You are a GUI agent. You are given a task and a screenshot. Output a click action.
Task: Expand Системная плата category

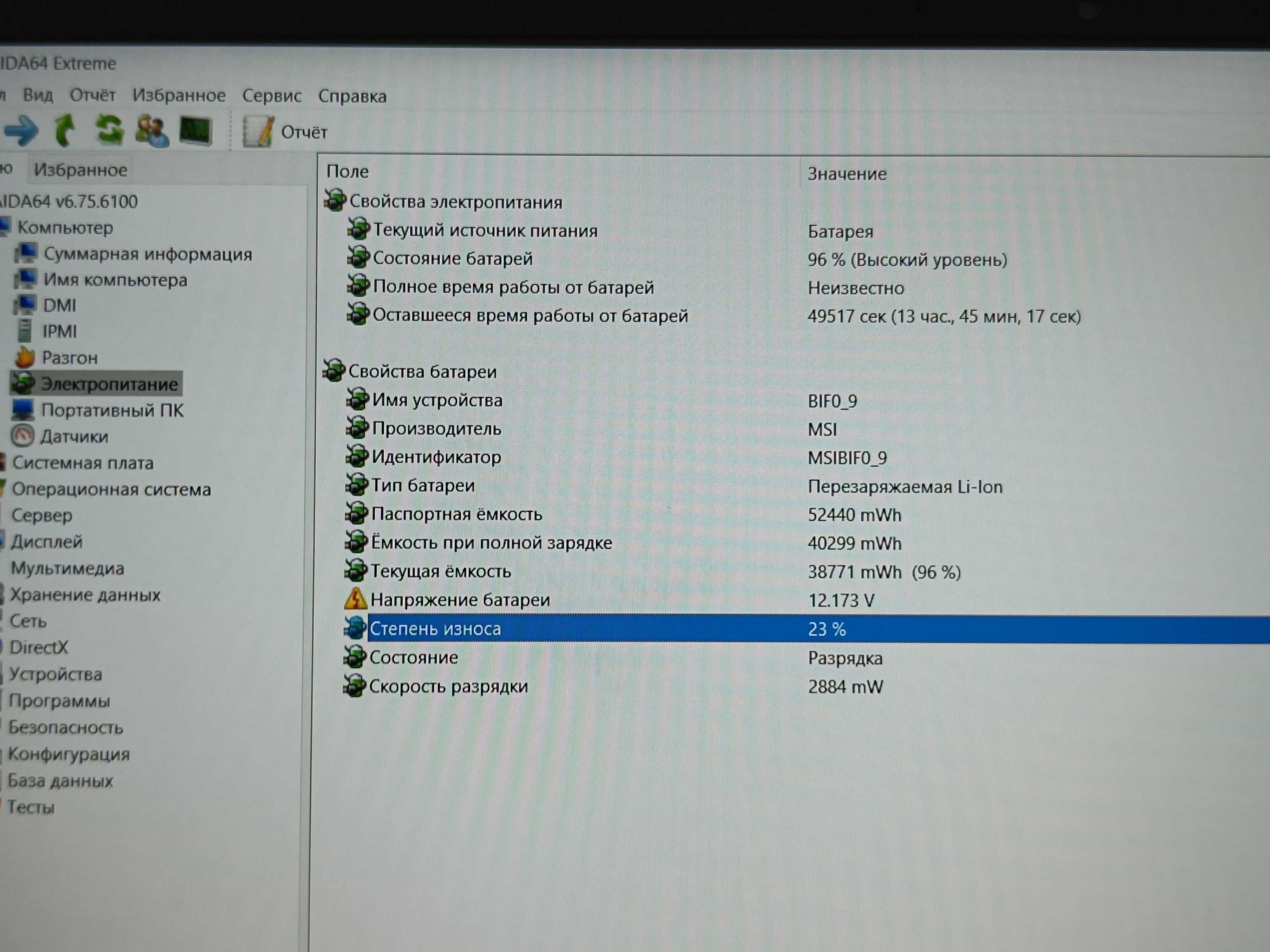[83, 463]
